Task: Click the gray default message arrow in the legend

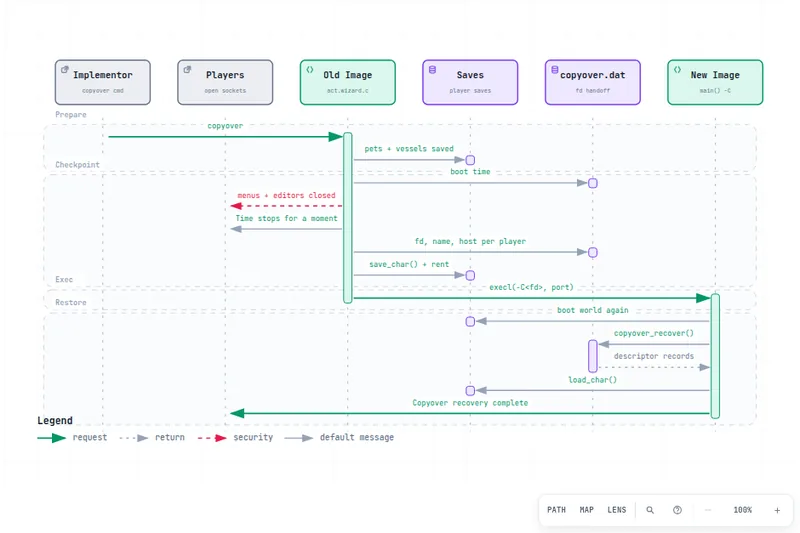Action: [298, 438]
